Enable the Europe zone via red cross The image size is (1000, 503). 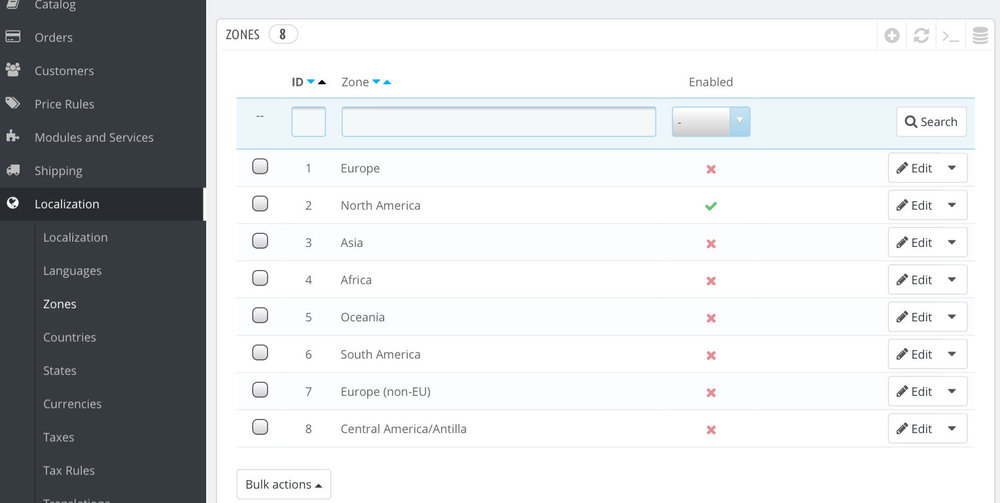[711, 169]
